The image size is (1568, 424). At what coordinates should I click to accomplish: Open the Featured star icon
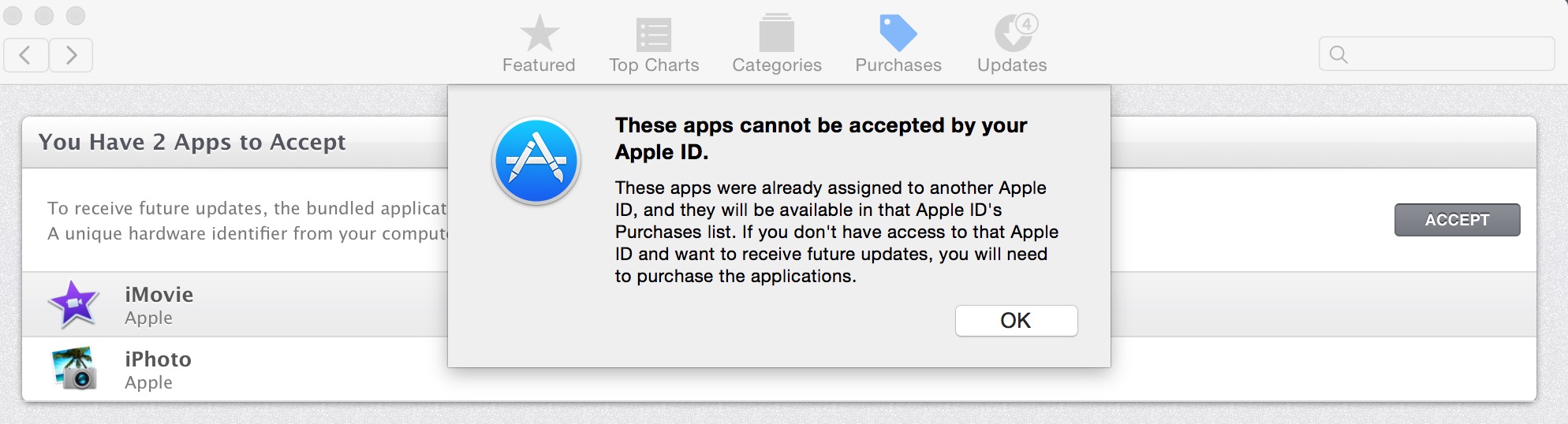(539, 33)
